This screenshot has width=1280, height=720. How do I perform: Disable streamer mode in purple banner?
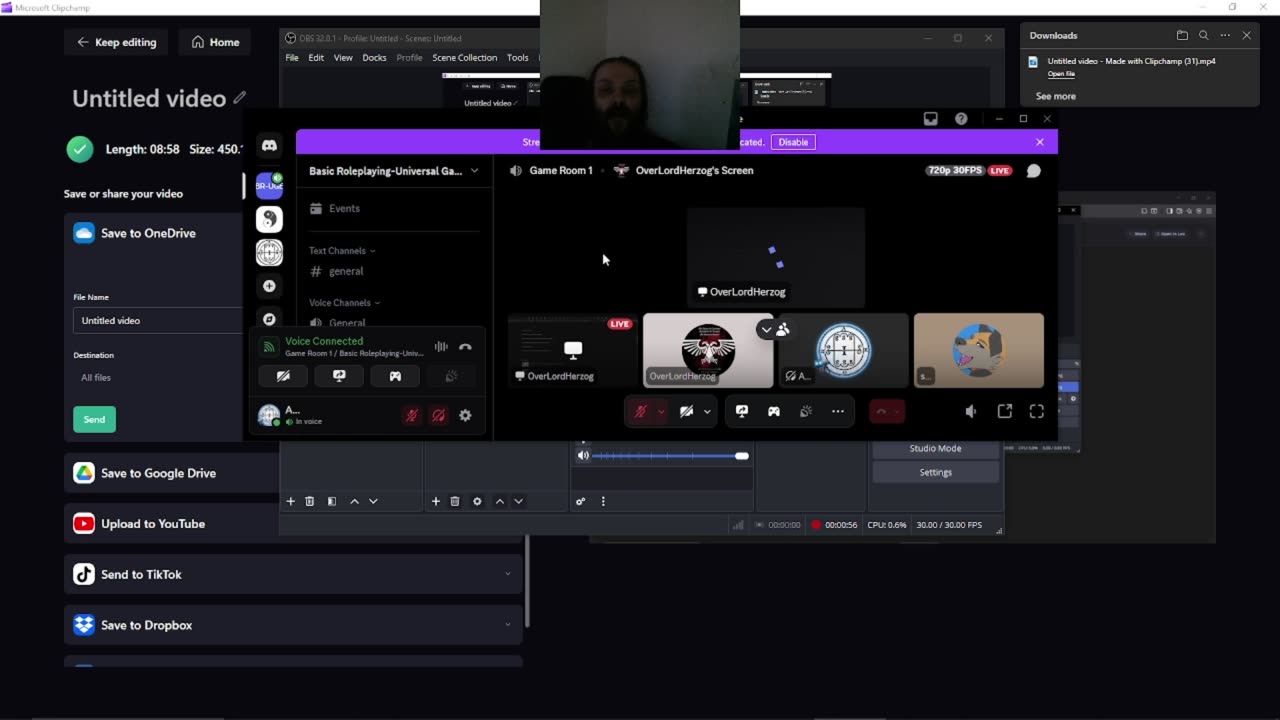click(x=793, y=142)
